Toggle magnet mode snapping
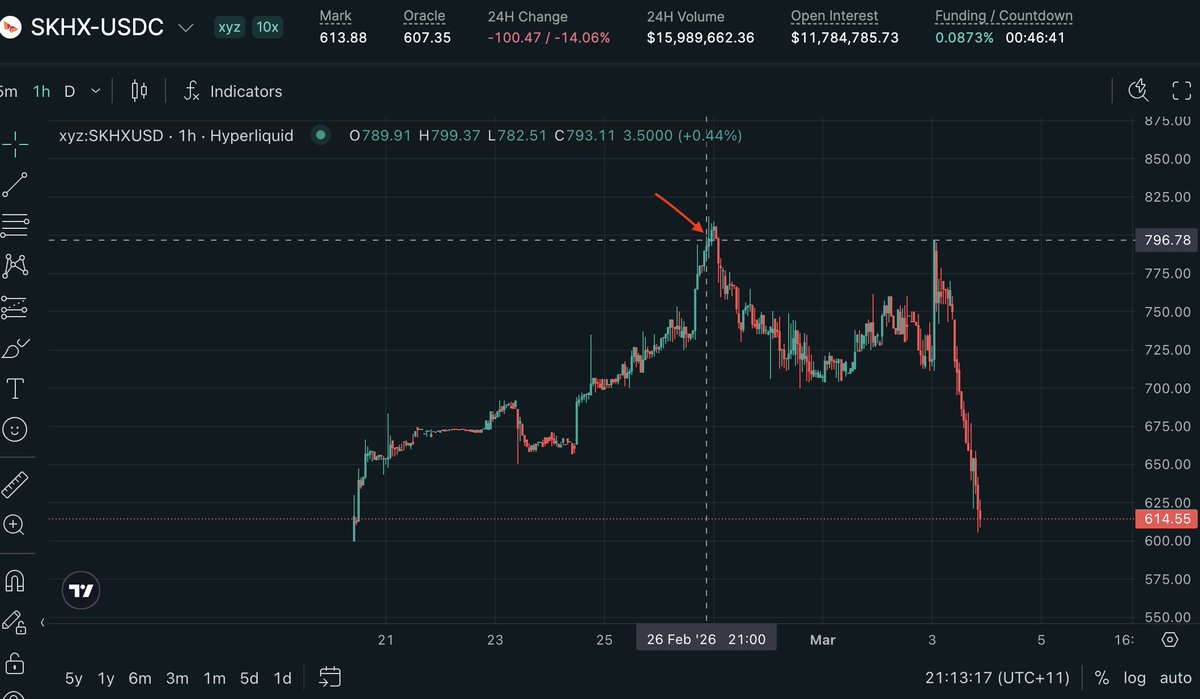 click(x=15, y=580)
